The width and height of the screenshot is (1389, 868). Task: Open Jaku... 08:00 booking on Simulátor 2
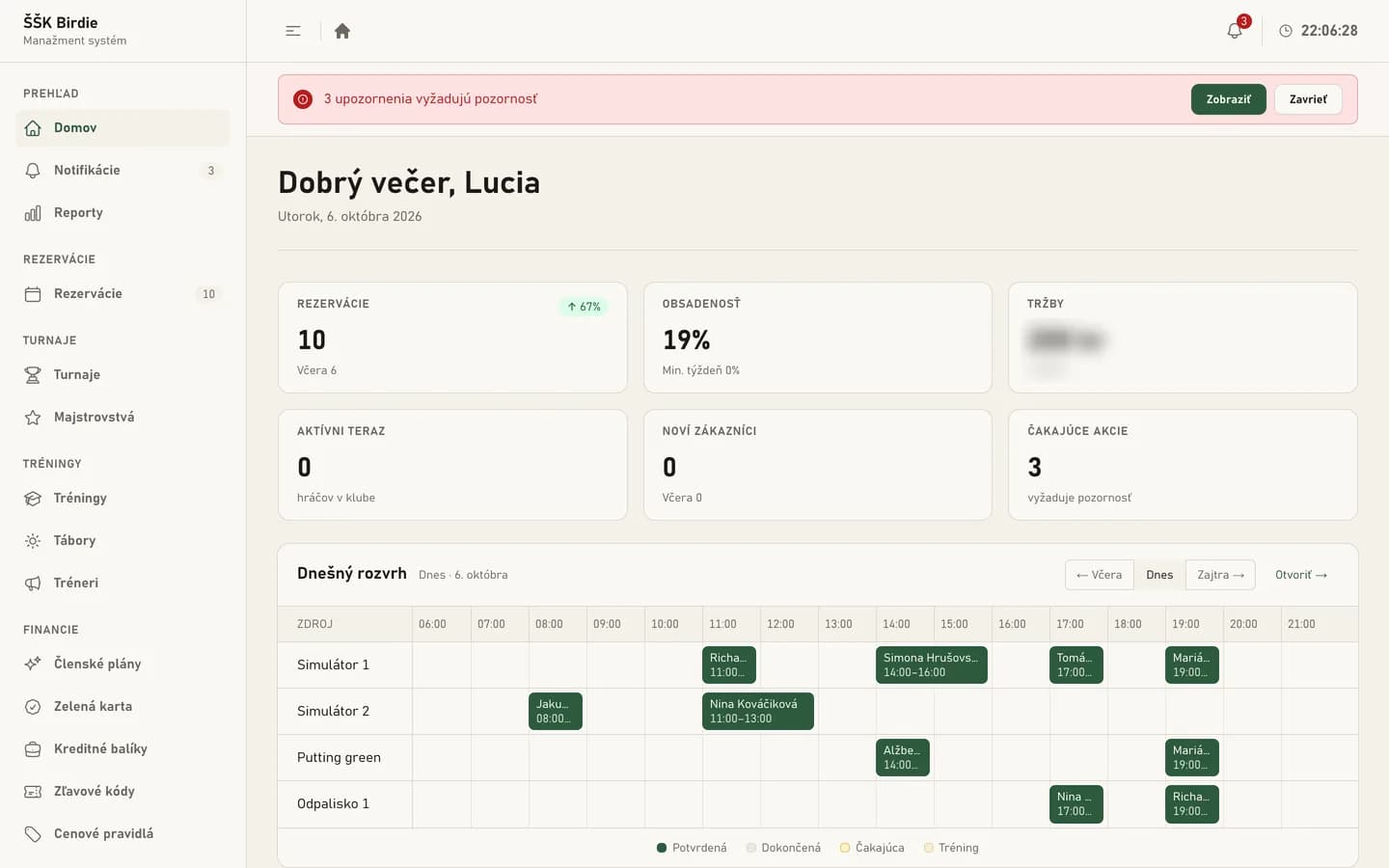pyautogui.click(x=556, y=711)
